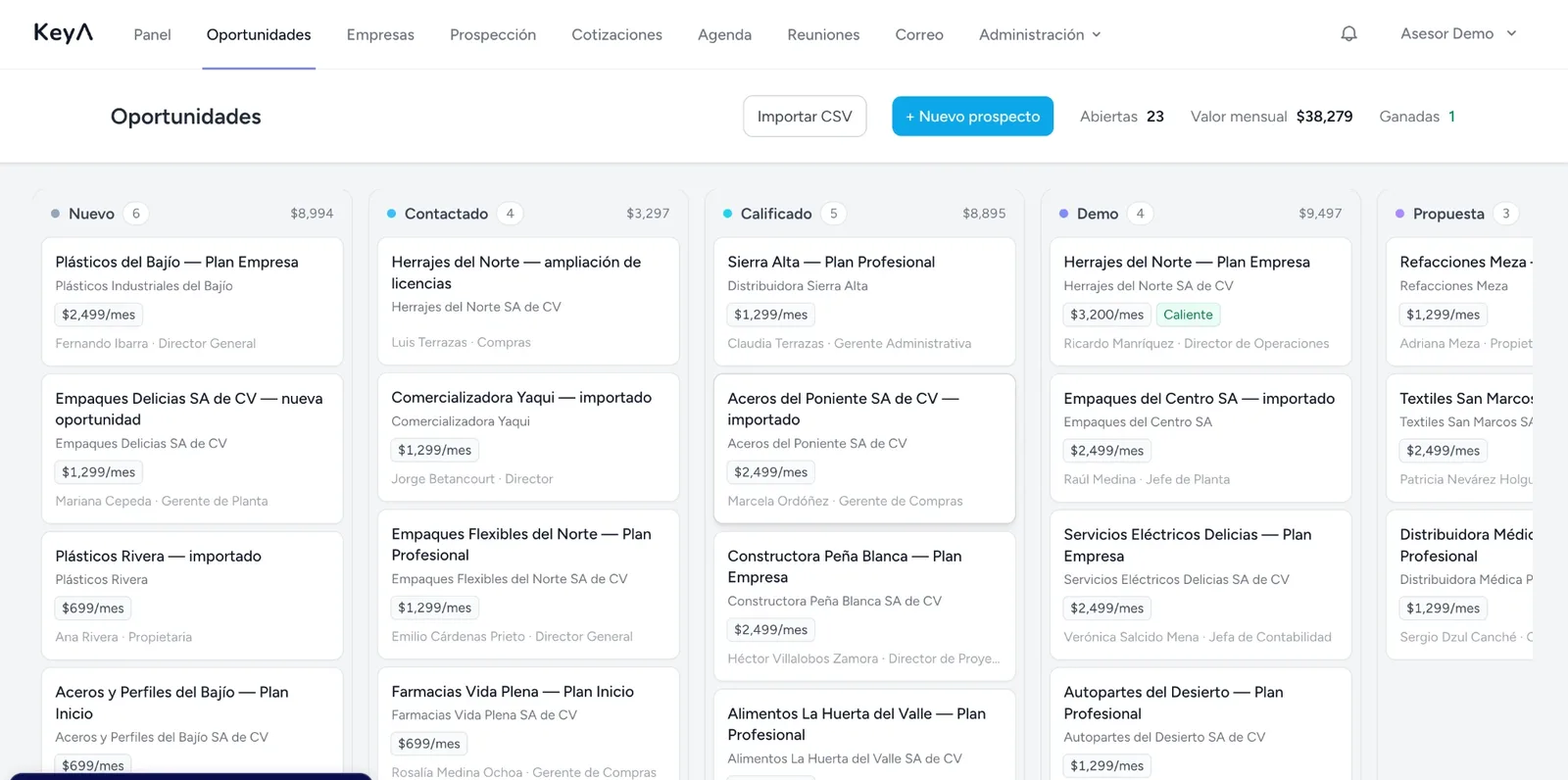Open the Textiles San Marcos card
1568x780 pixels.
1460,438
